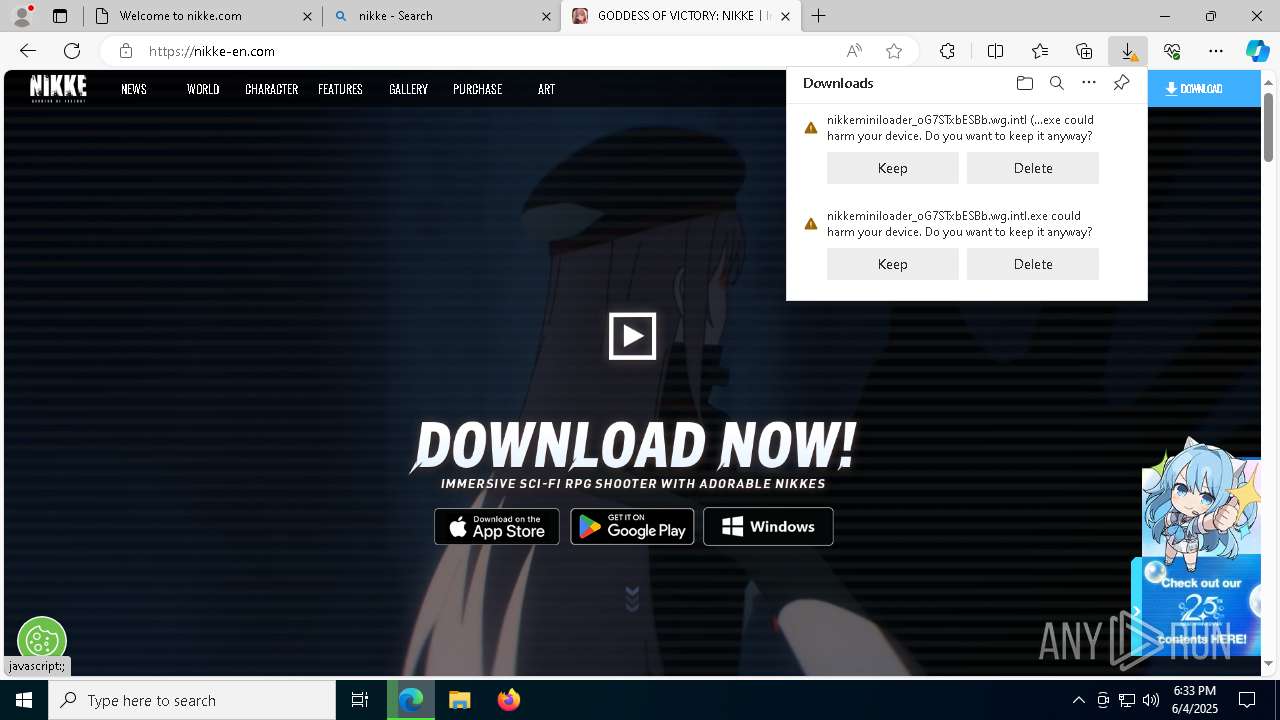Switch to the 'nikke - Search' tab
Image resolution: width=1280 pixels, height=720 pixels.
point(442,16)
